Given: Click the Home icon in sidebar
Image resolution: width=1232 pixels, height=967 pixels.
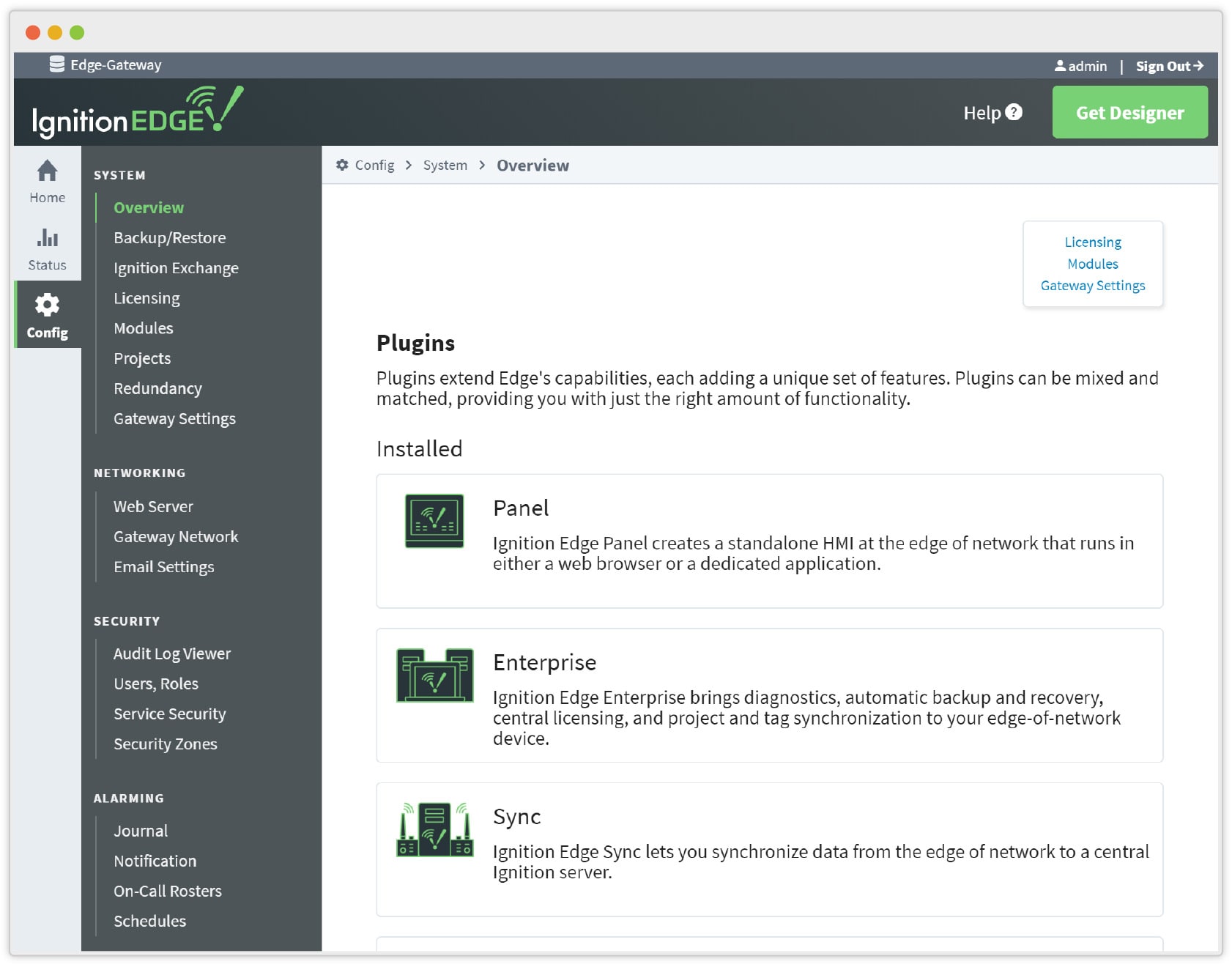Looking at the screenshot, I should (x=47, y=171).
